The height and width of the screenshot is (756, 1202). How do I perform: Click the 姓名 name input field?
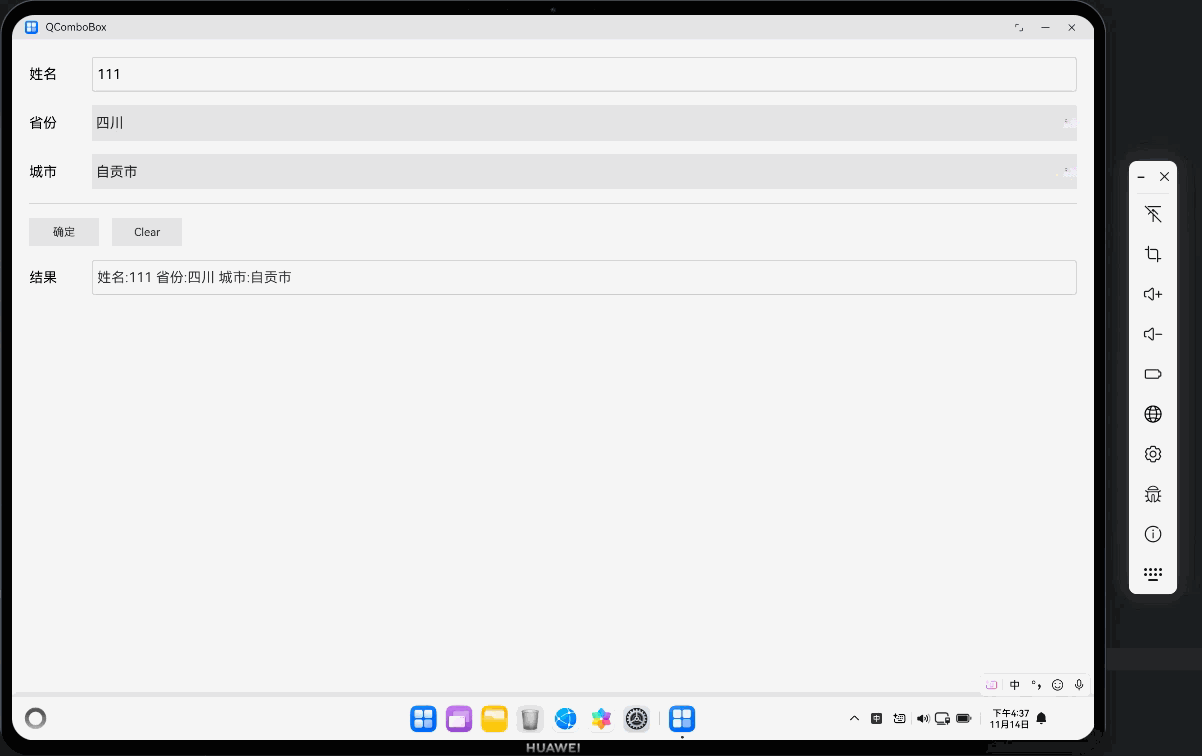584,74
